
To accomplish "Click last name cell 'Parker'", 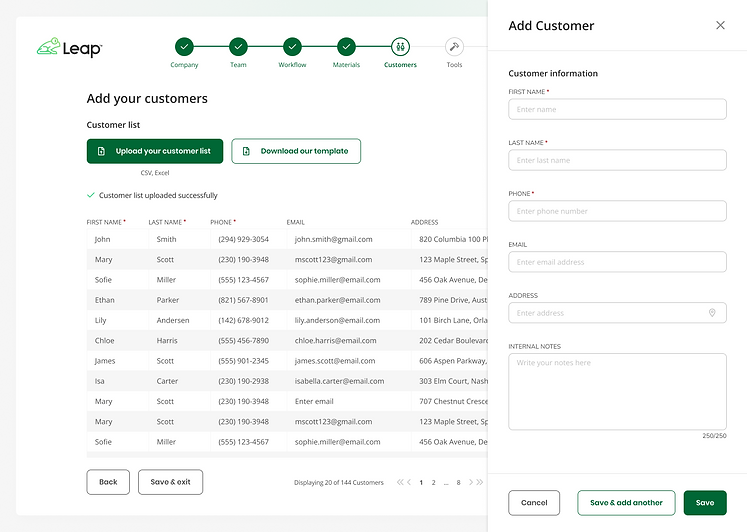I will tap(168, 300).
